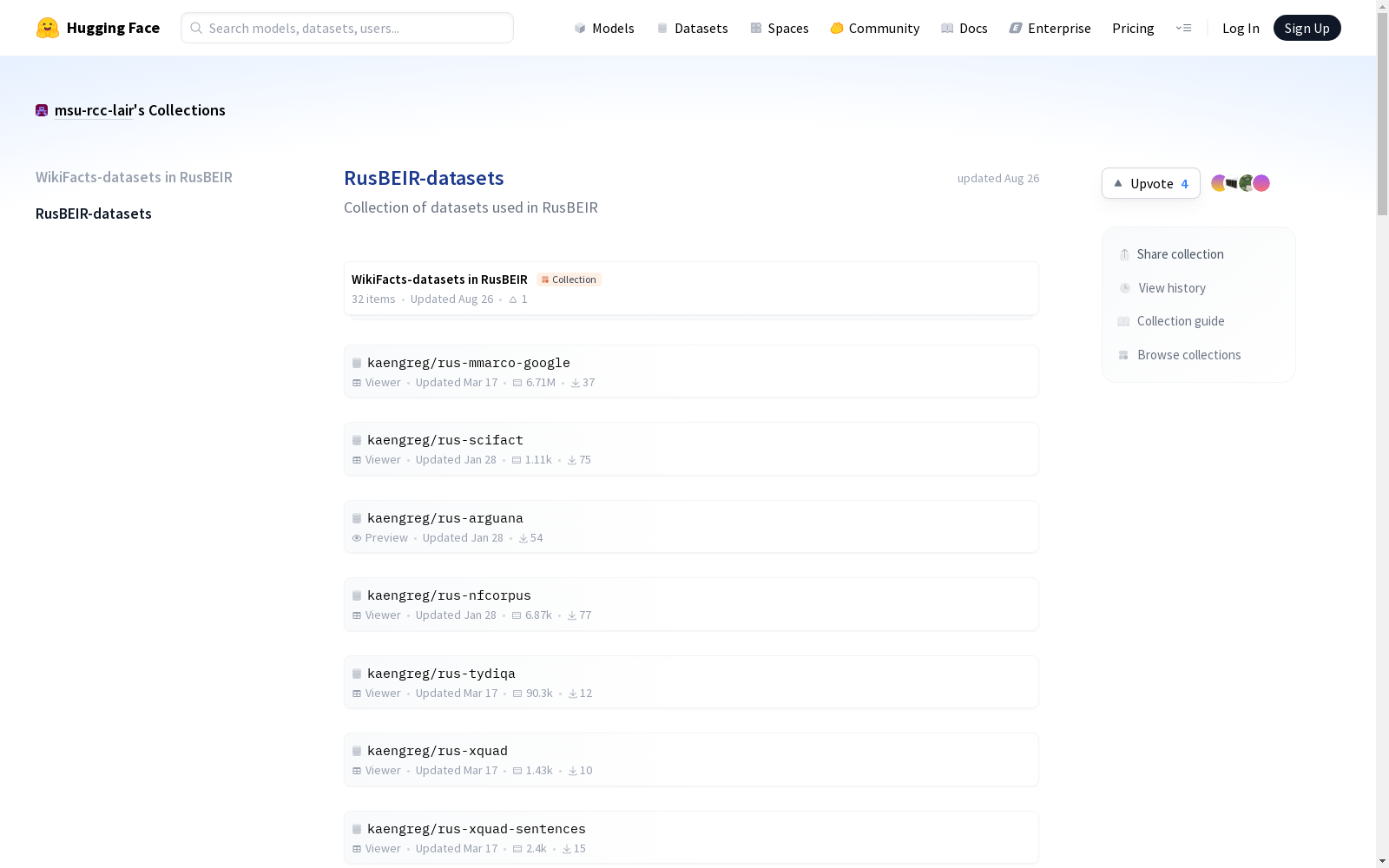Open the Models page

(x=604, y=28)
